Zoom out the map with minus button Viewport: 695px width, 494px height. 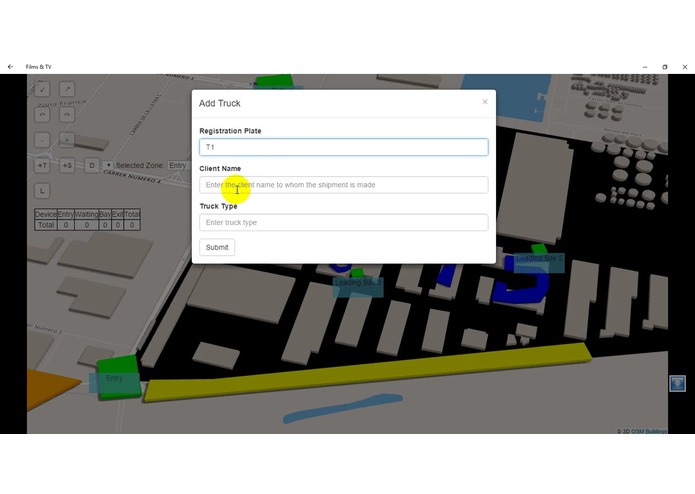(x=42, y=140)
